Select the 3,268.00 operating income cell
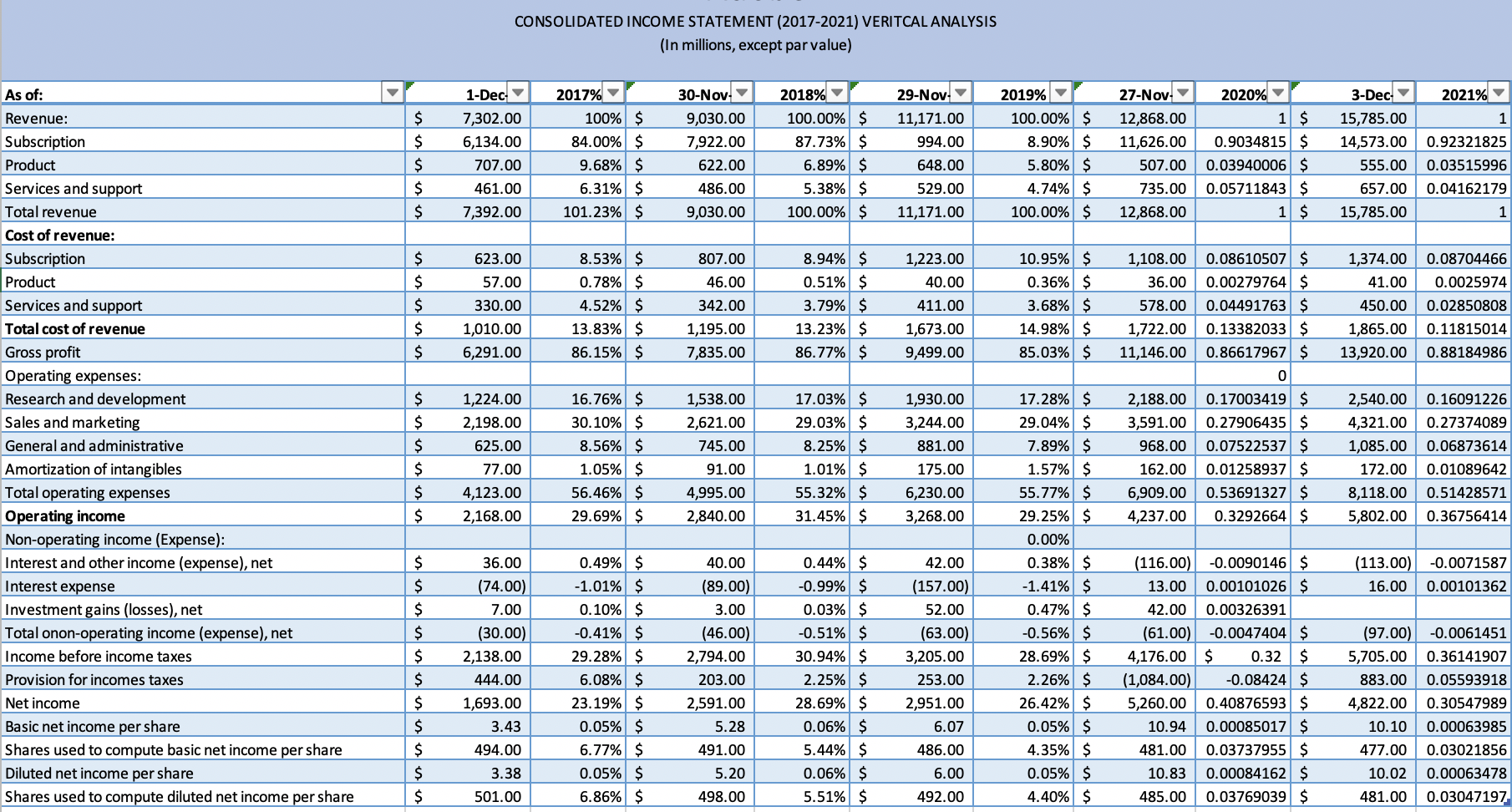 (x=912, y=516)
